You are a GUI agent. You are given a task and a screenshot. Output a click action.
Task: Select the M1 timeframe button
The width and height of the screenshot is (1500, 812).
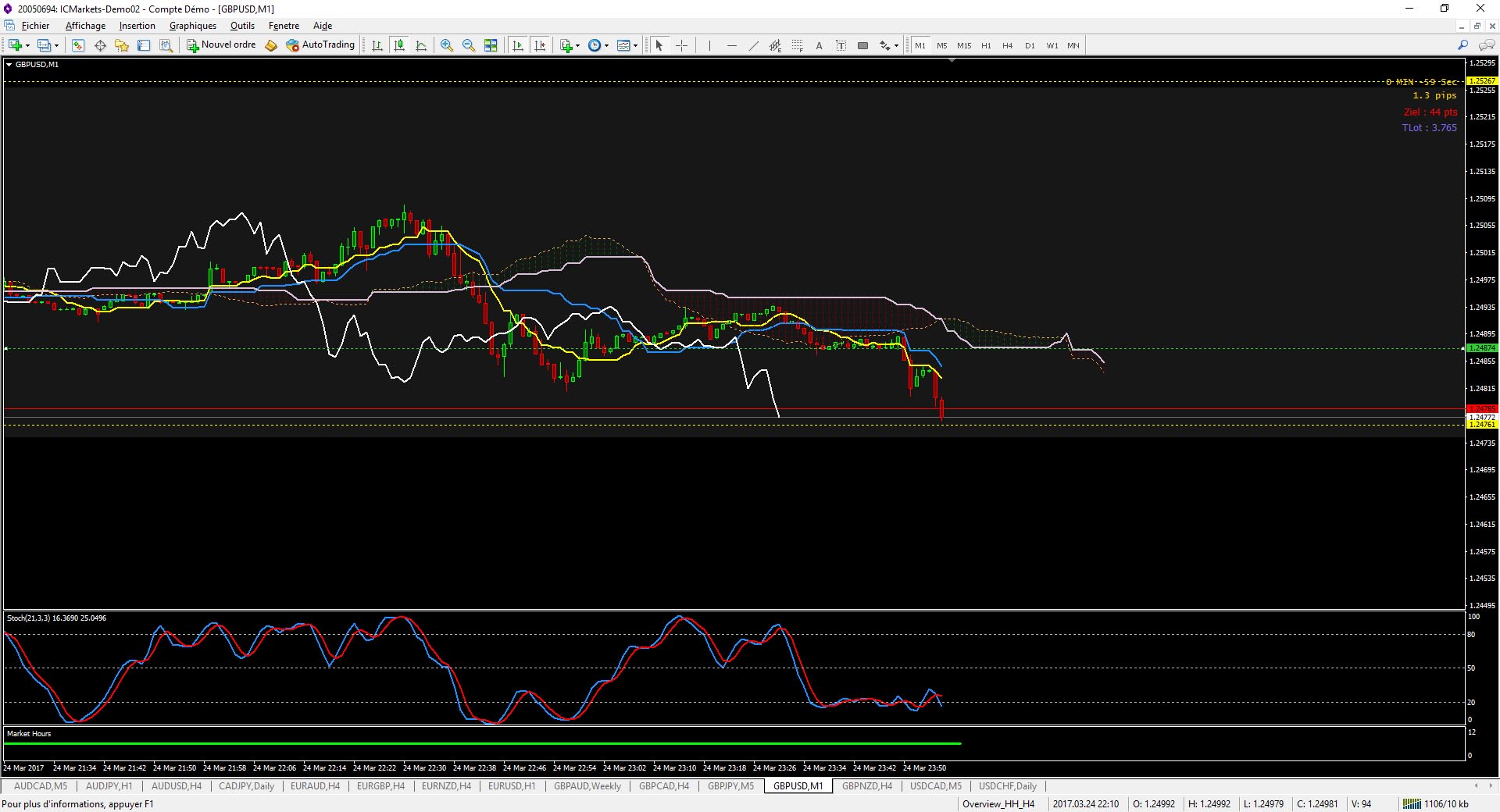(x=920, y=45)
